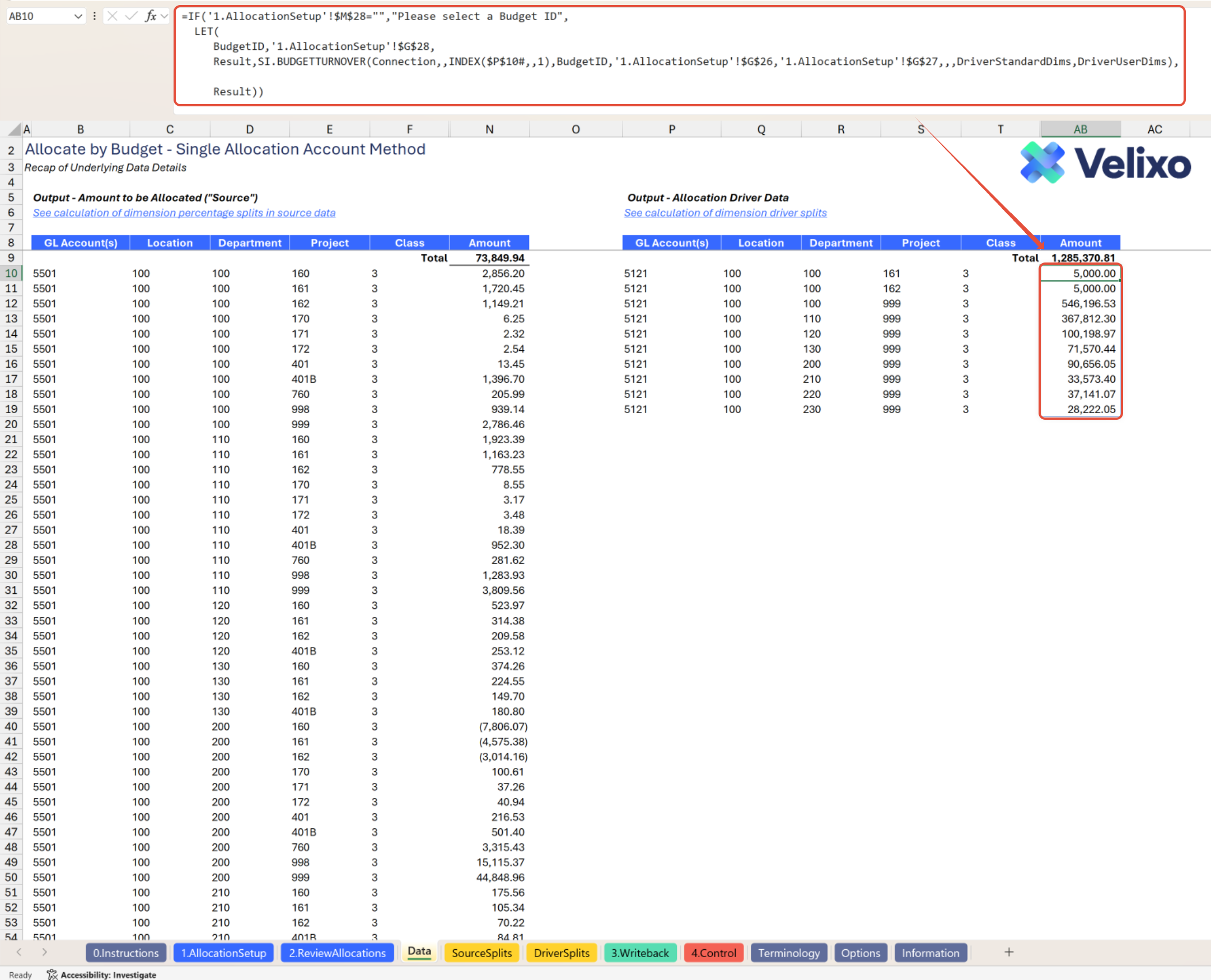
Task: Open the 1.AllocationSetup sheet tab
Action: (x=223, y=953)
